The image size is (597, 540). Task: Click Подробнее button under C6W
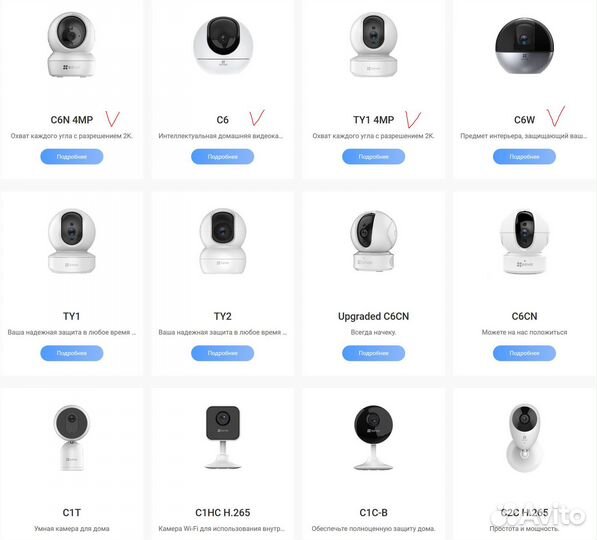point(524,157)
